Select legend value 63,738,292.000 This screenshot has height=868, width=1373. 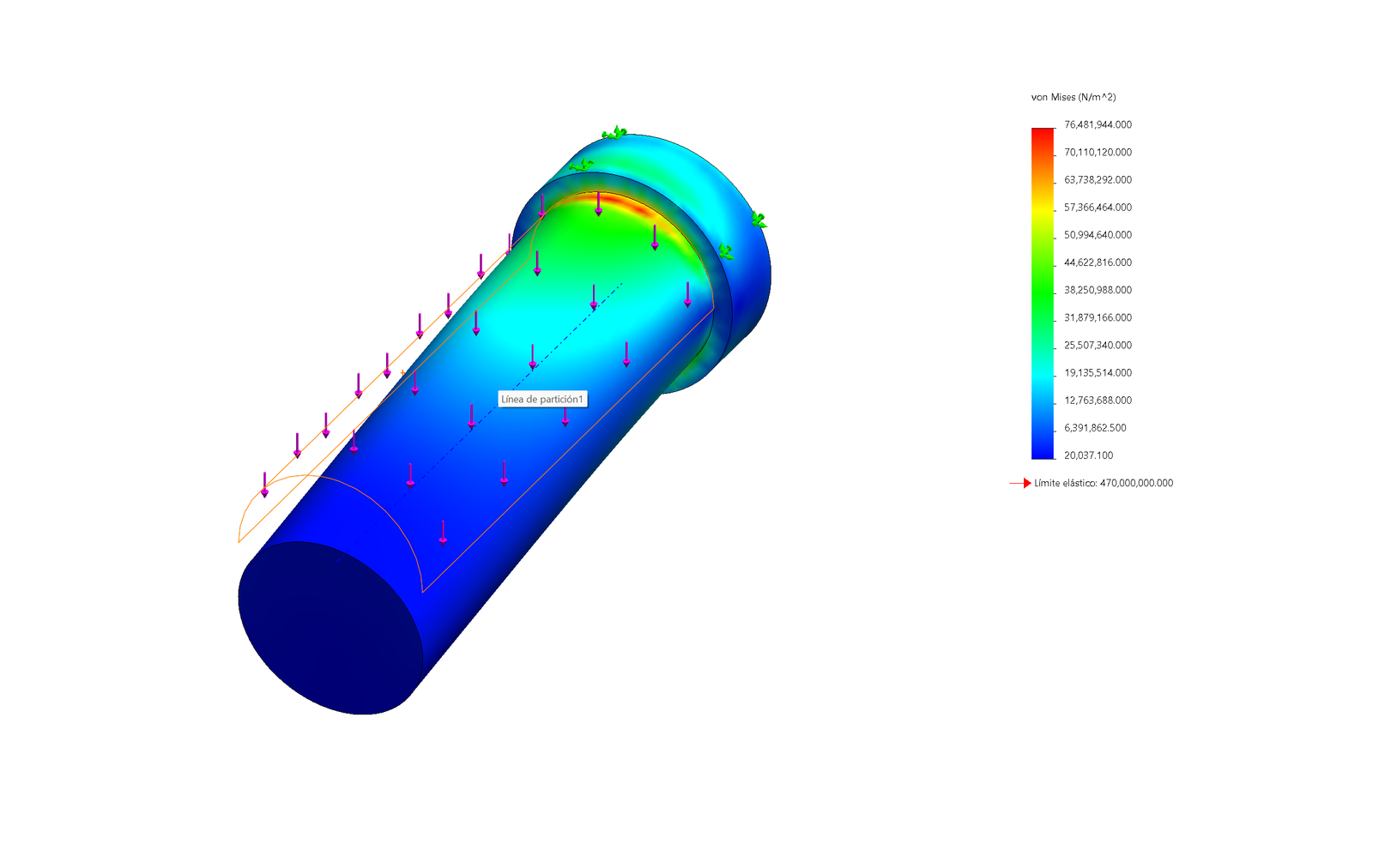(x=1098, y=179)
